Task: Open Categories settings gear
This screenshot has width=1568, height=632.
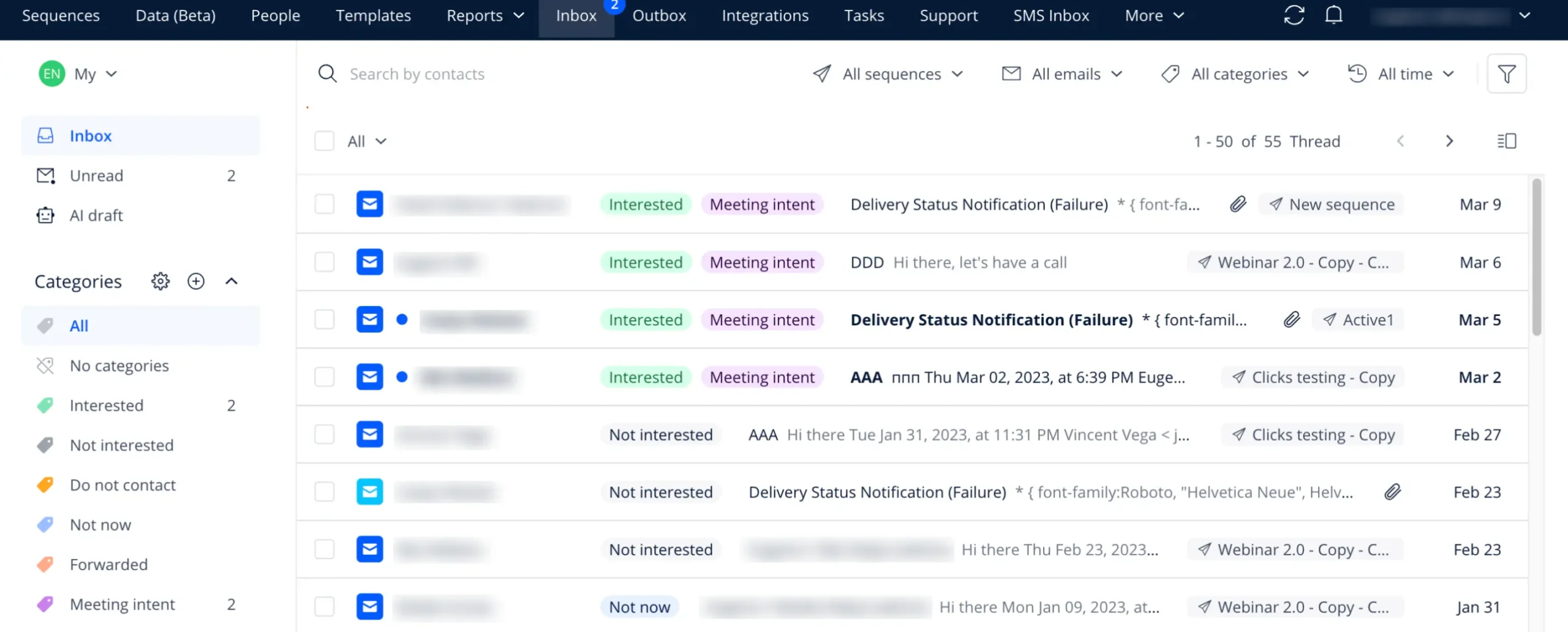Action: pos(160,281)
